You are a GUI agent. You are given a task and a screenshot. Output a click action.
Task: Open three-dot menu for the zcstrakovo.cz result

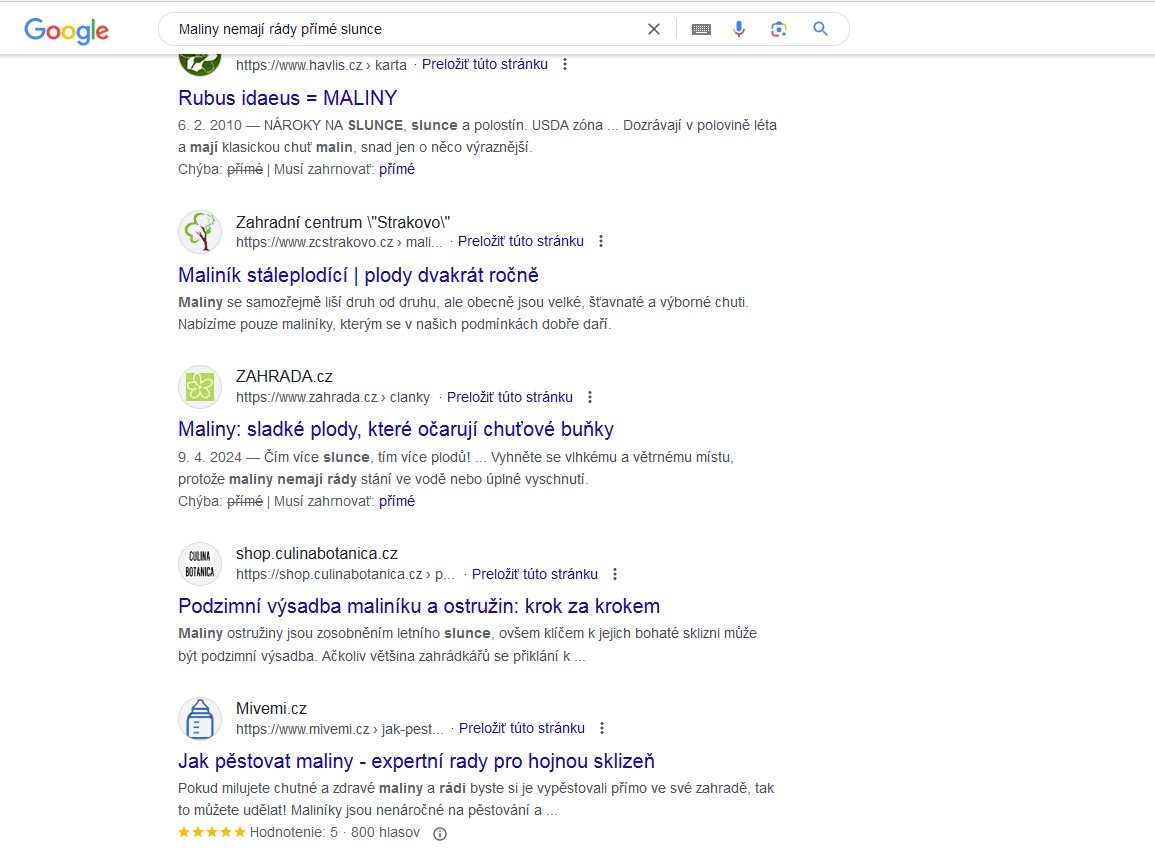click(601, 241)
